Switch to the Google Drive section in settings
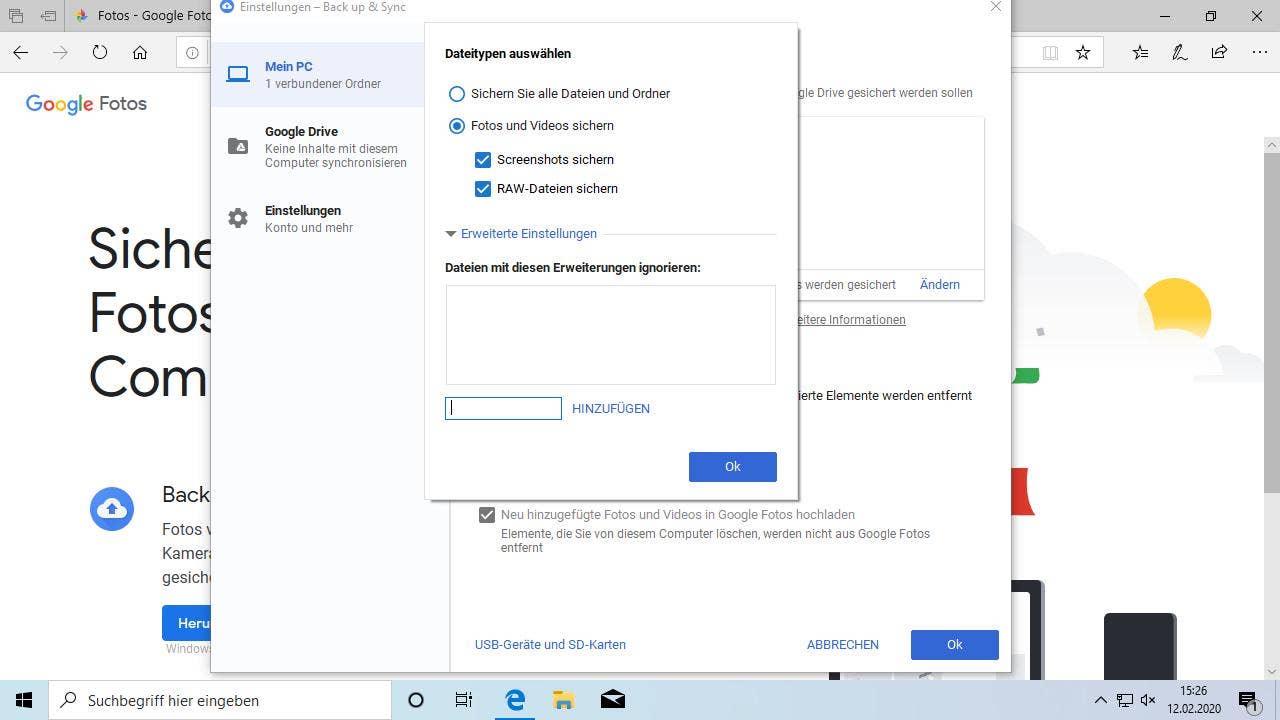Image resolution: width=1280 pixels, height=720 pixels. coord(301,131)
